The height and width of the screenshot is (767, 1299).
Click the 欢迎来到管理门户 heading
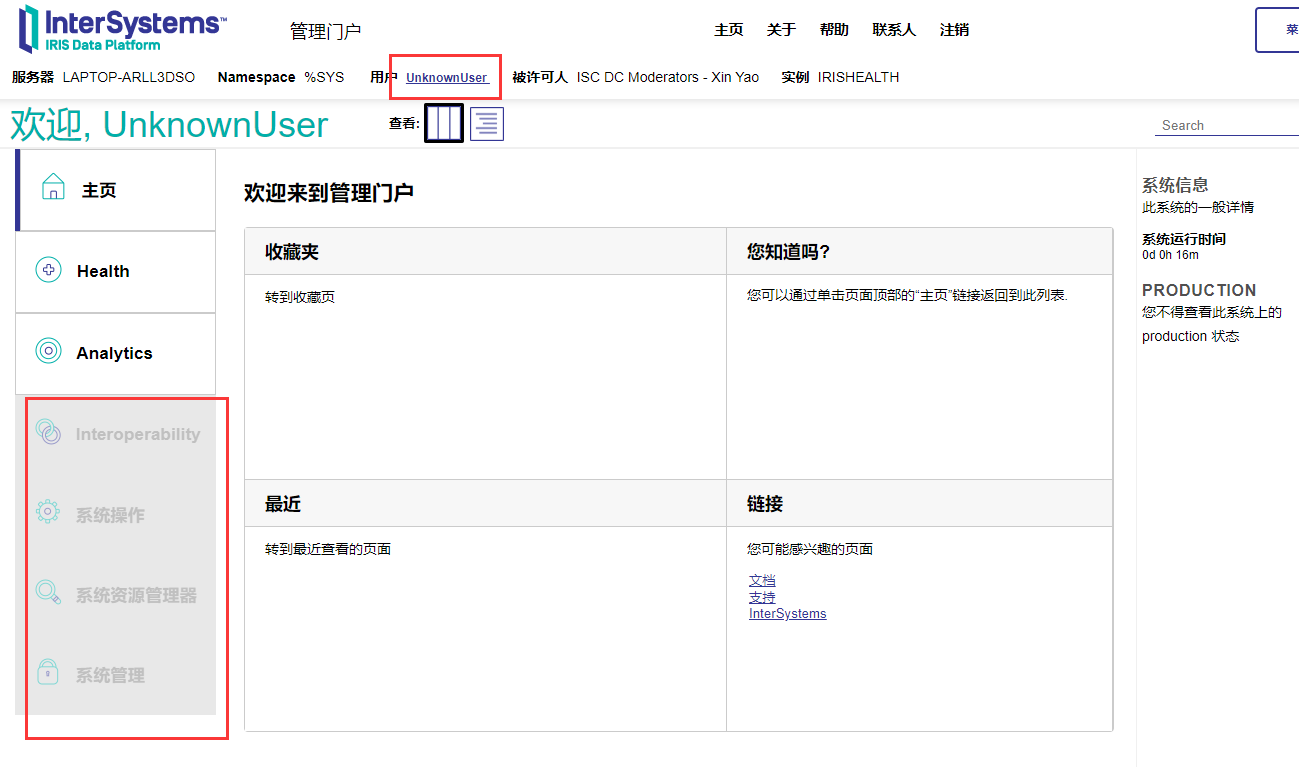(x=329, y=193)
